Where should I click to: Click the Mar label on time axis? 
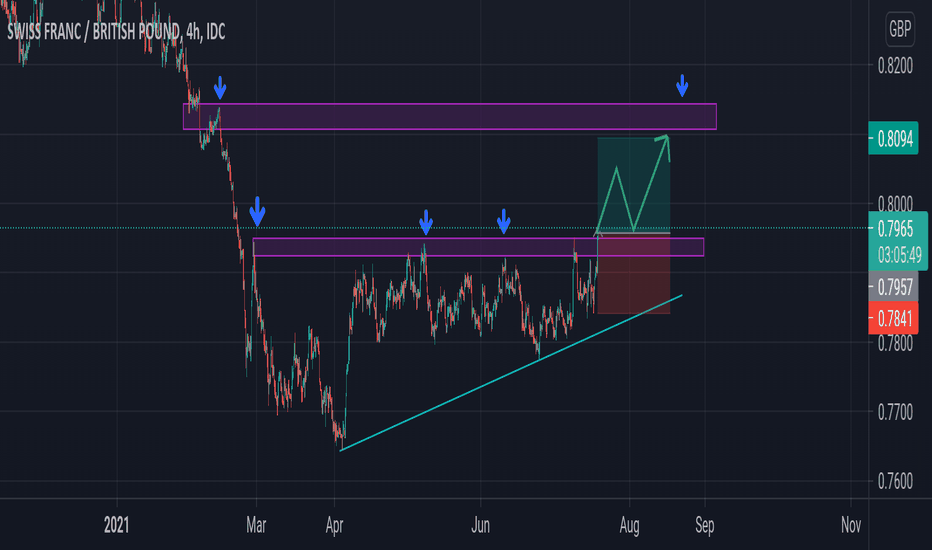(x=256, y=525)
